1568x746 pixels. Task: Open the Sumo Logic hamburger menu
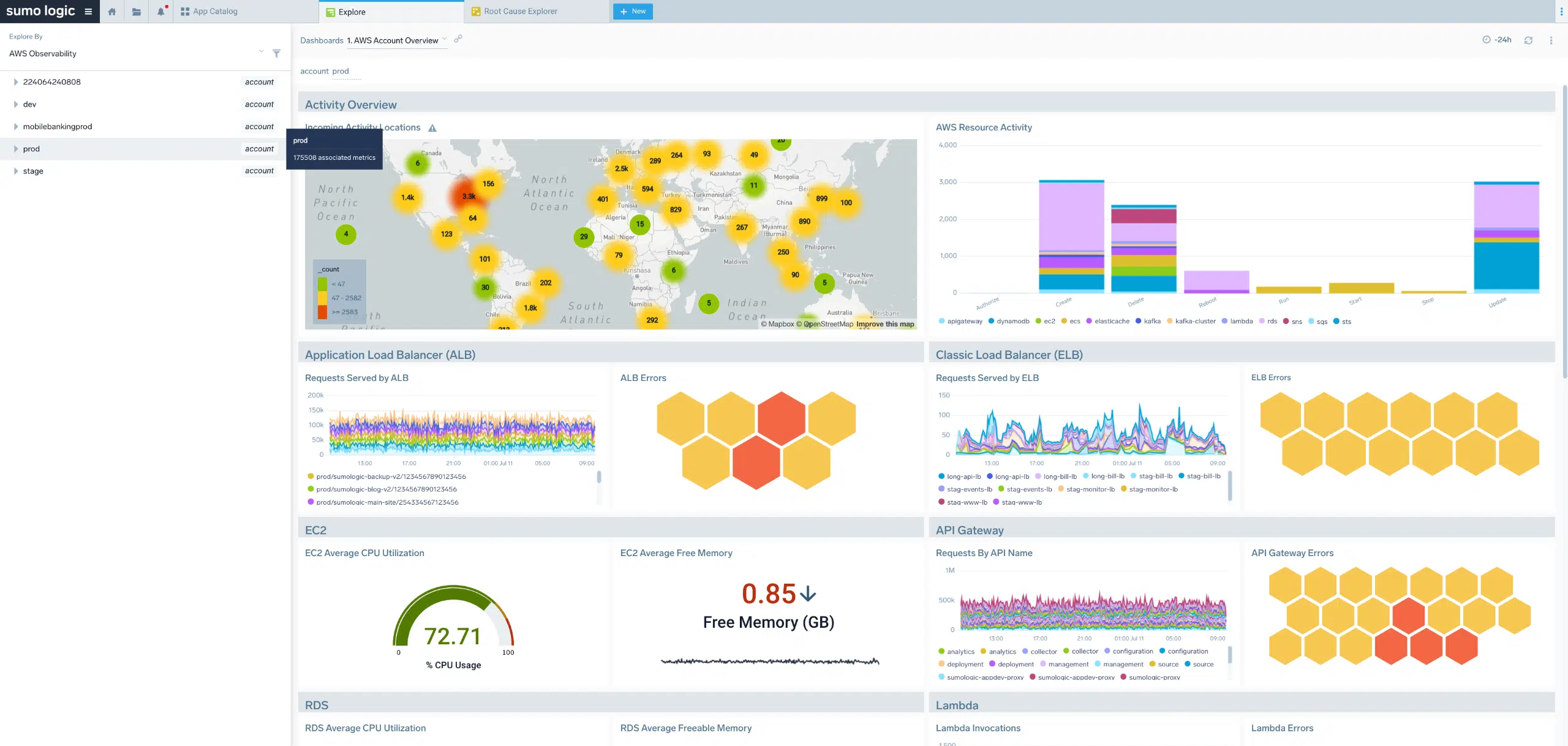click(x=88, y=11)
